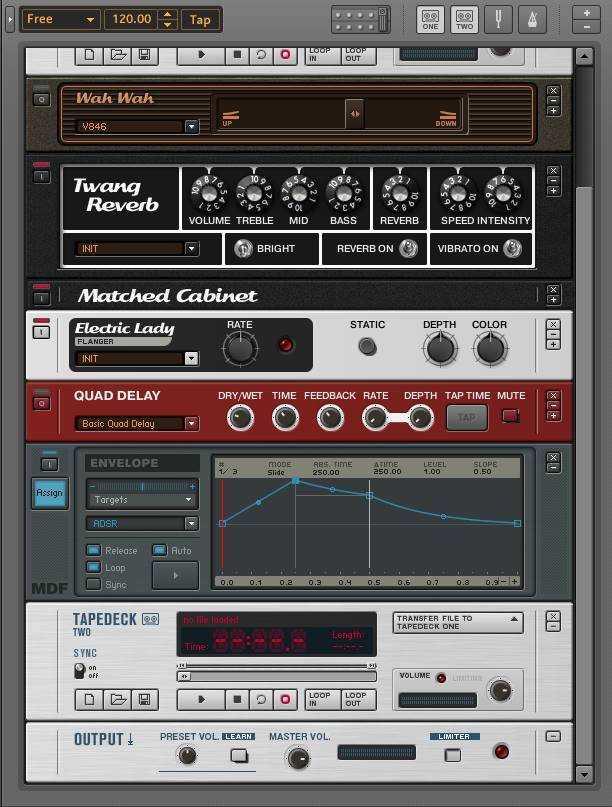Open the tuner fork icon
The image size is (612, 807).
pyautogui.click(x=498, y=20)
